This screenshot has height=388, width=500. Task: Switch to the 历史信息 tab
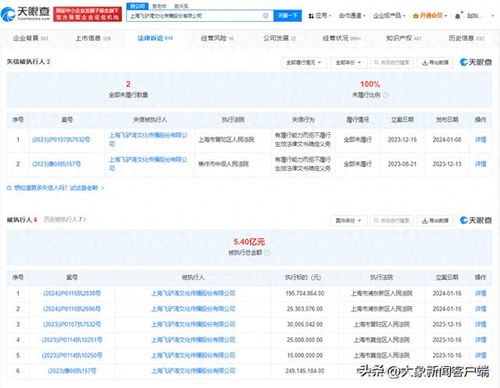[466, 38]
